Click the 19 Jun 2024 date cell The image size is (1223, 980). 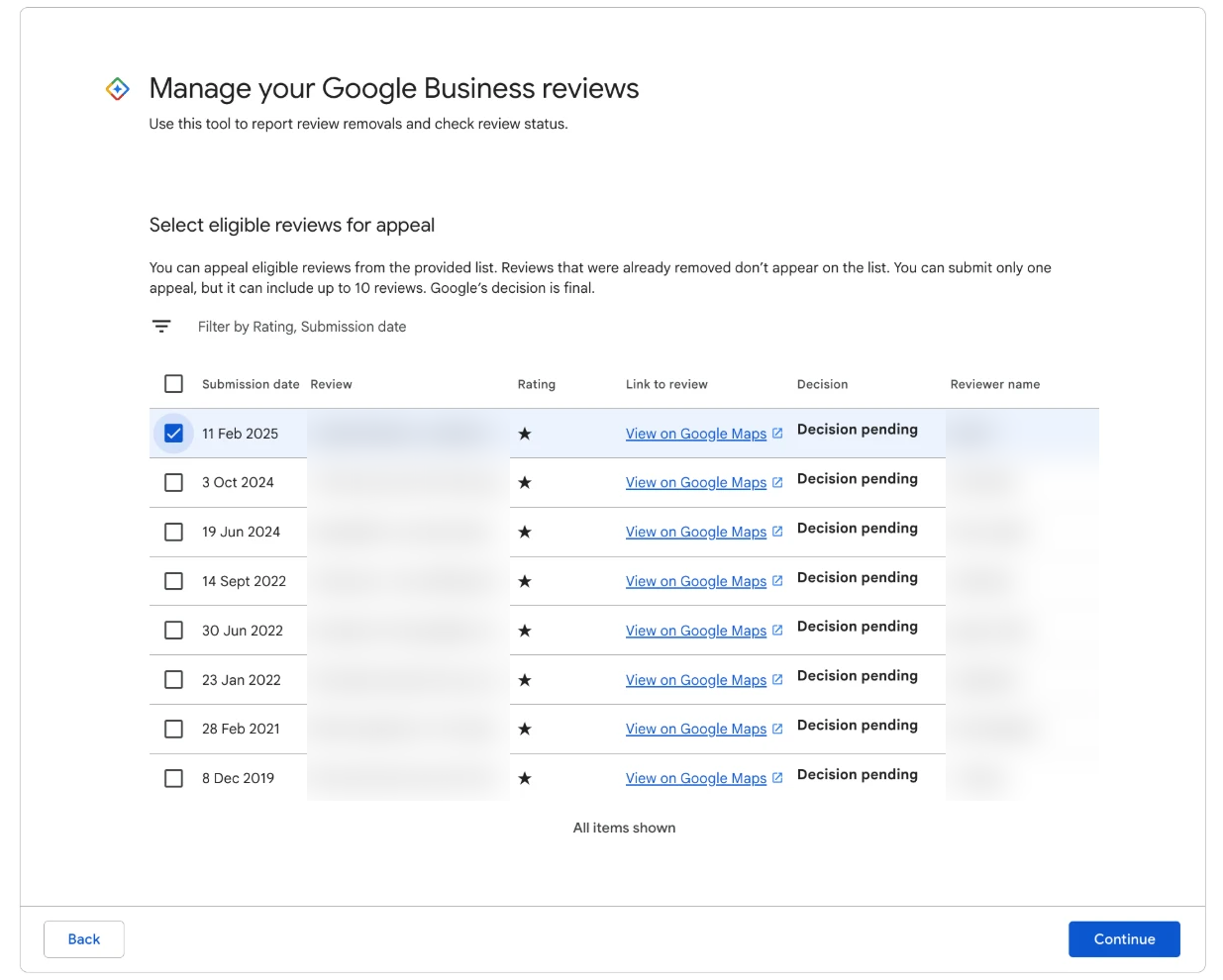click(241, 532)
